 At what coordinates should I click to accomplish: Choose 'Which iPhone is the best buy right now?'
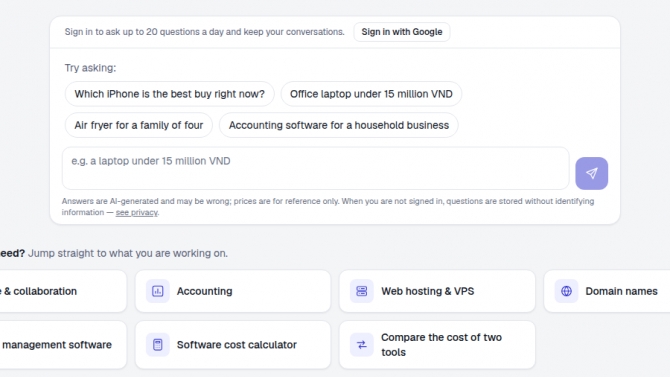point(170,94)
